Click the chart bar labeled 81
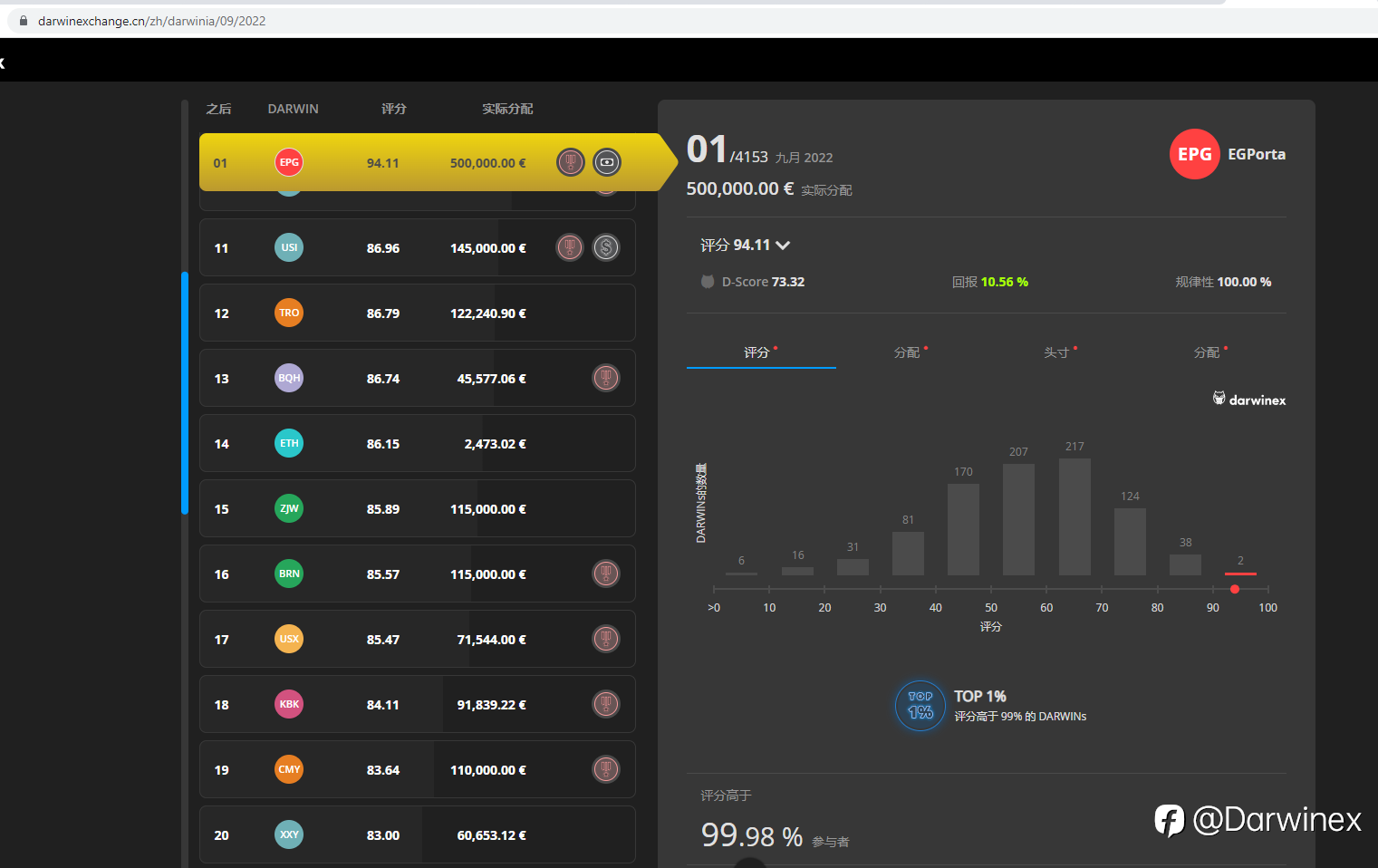Screen dimensions: 1378x868 click(908, 554)
